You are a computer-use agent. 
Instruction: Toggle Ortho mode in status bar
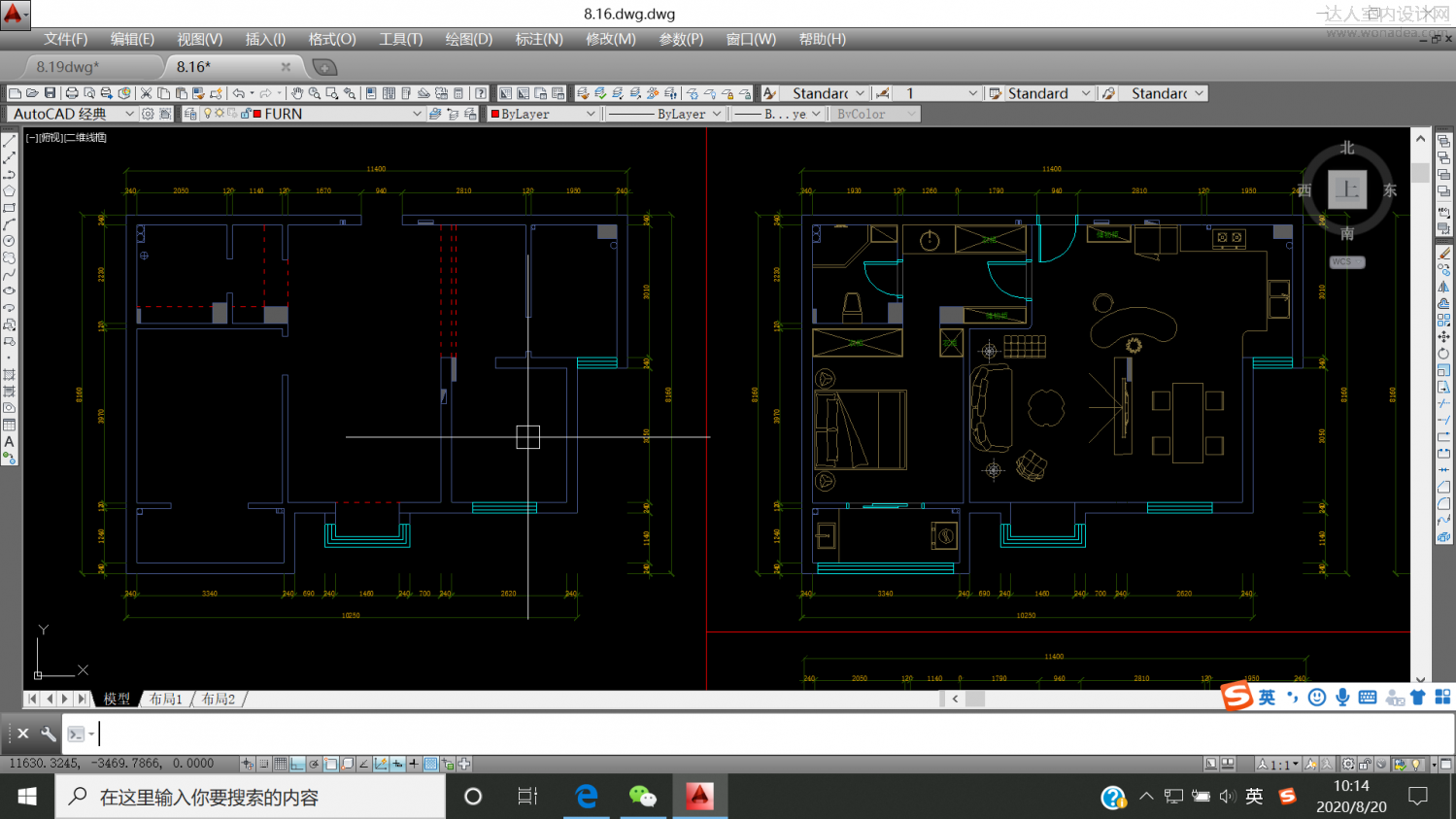point(297,765)
